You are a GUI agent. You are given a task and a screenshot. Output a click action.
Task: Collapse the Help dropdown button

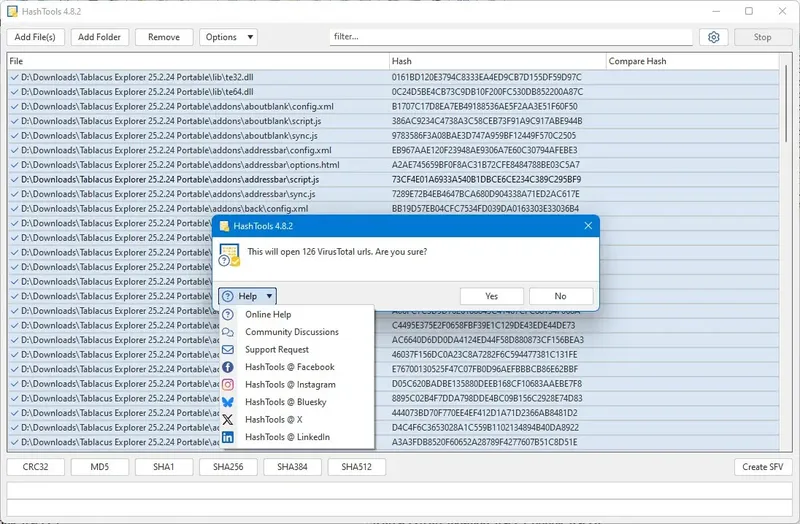pyautogui.click(x=247, y=296)
